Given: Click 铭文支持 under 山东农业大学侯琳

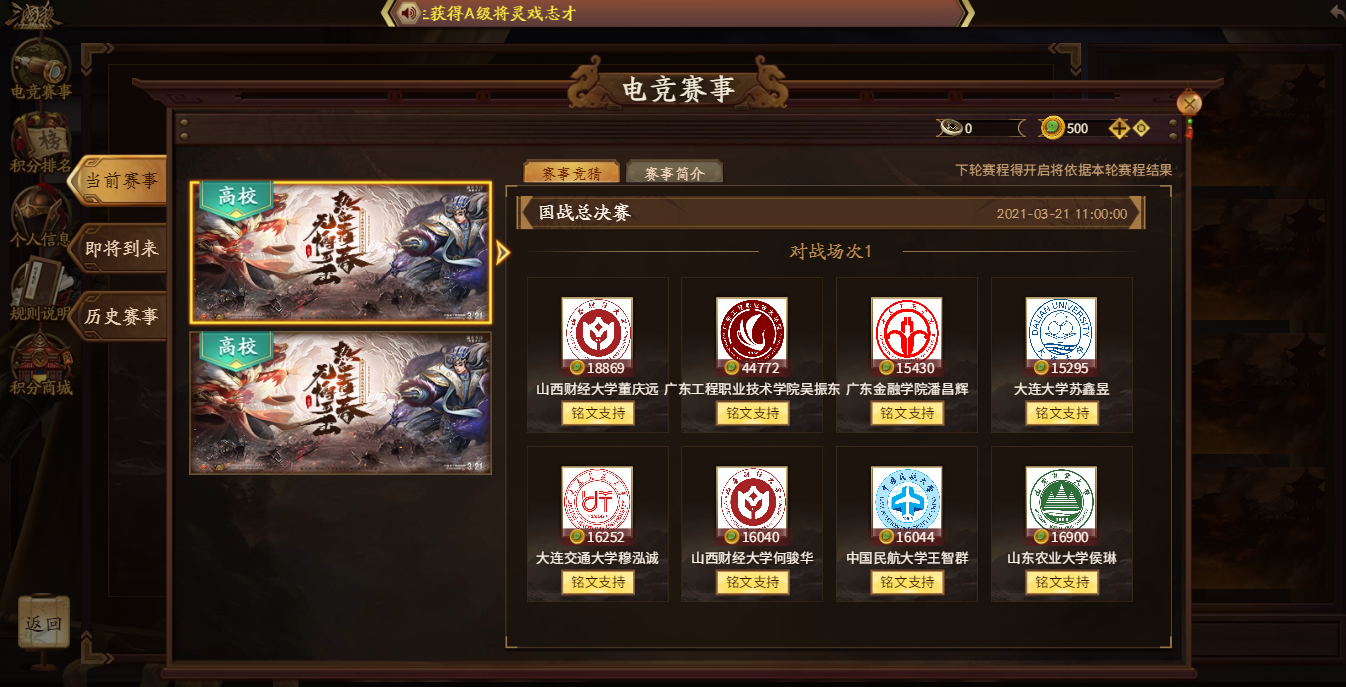Looking at the screenshot, I should (x=1062, y=582).
